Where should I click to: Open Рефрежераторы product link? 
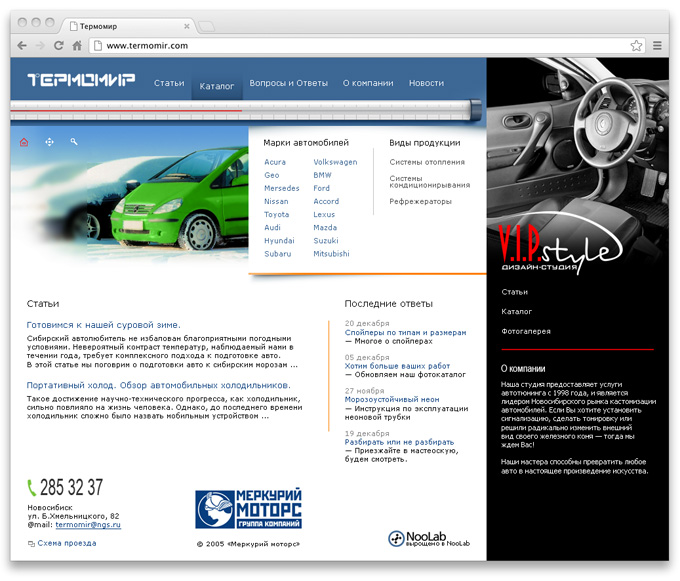point(420,201)
